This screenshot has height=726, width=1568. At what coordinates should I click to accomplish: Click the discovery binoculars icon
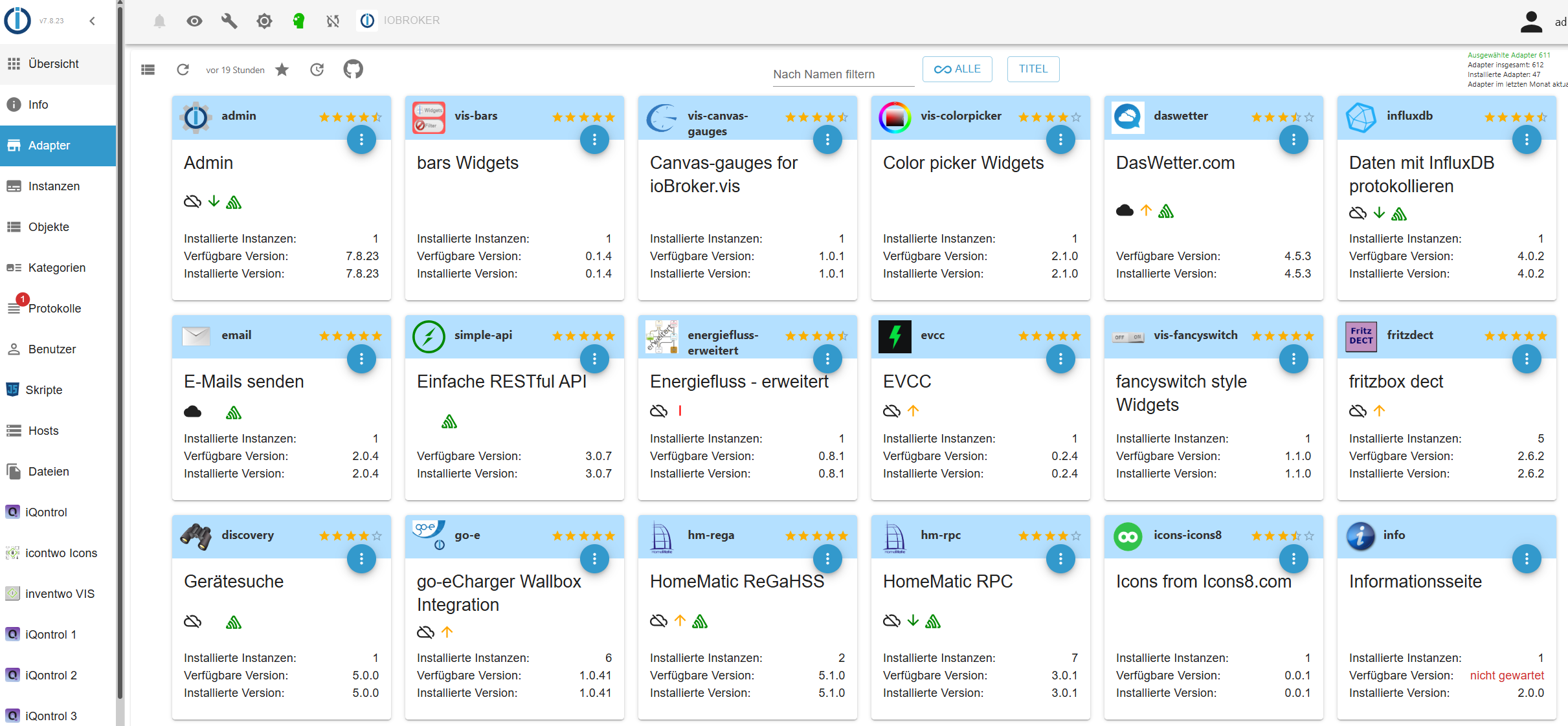(x=196, y=536)
